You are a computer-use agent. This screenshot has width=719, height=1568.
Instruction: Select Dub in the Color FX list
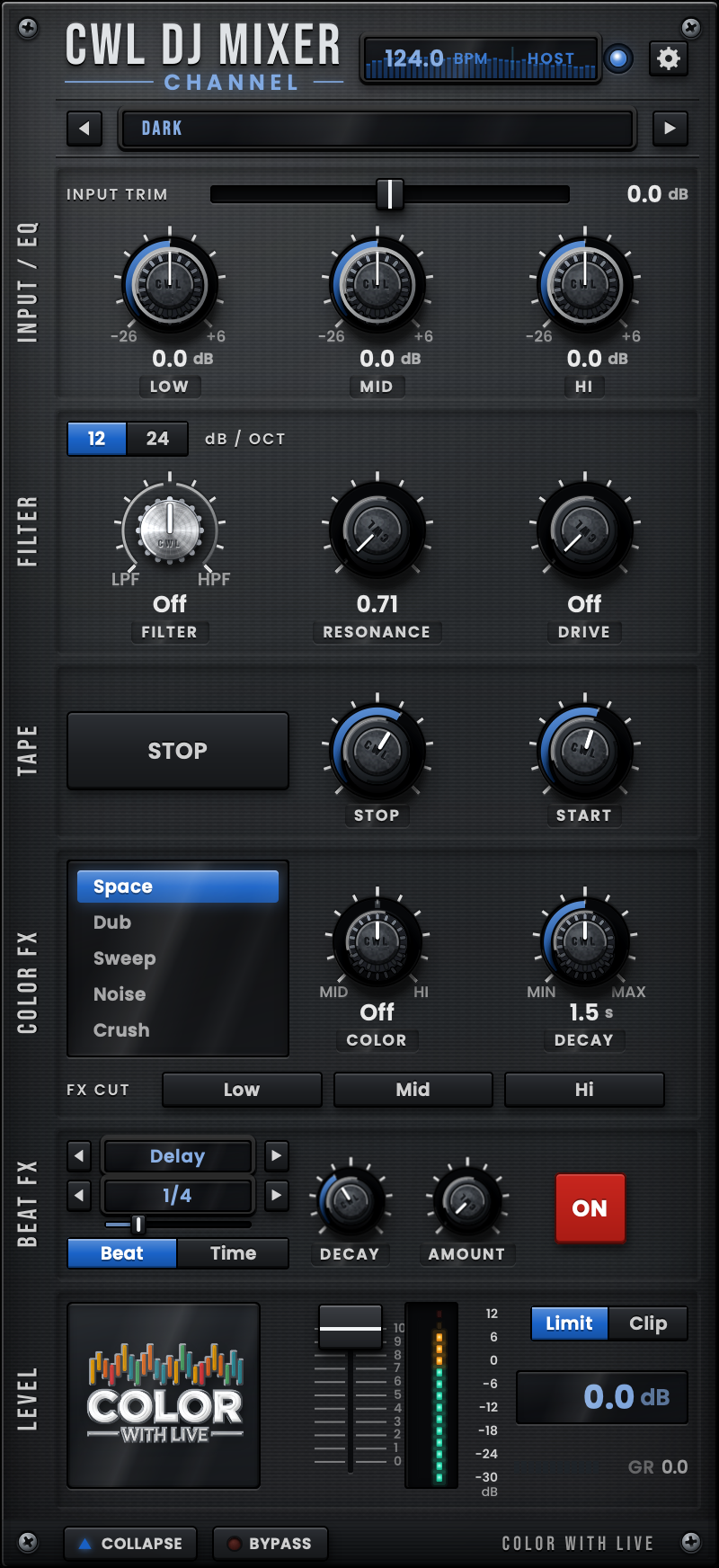coord(178,922)
